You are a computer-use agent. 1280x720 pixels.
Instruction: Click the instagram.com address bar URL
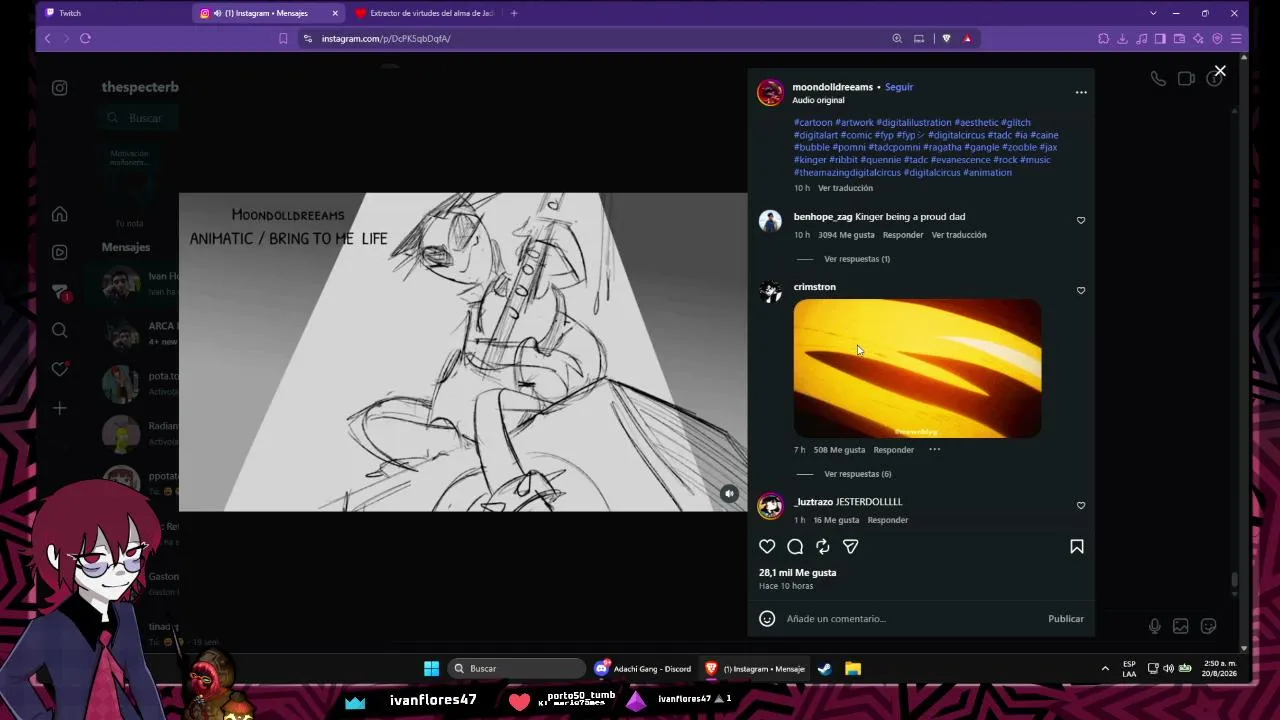pyautogui.click(x=386, y=39)
